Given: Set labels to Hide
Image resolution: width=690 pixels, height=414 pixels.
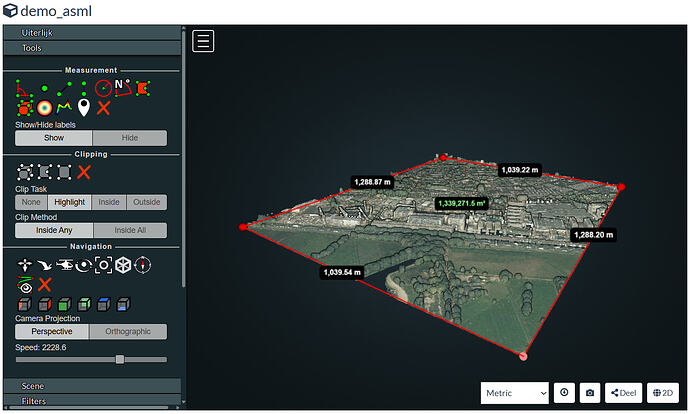Looking at the screenshot, I should tap(130, 138).
